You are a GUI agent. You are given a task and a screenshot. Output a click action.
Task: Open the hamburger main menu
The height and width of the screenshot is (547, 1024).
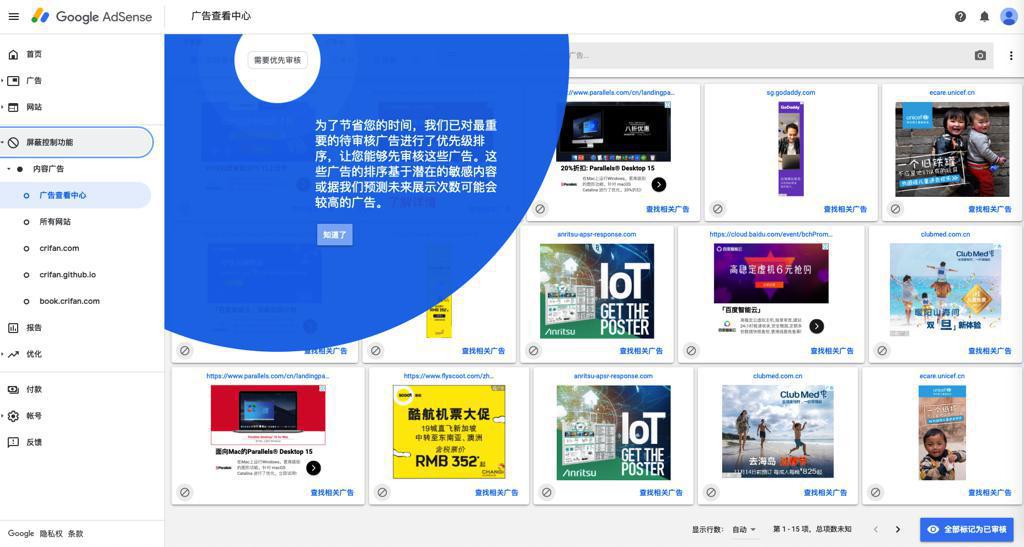pyautogui.click(x=13, y=16)
